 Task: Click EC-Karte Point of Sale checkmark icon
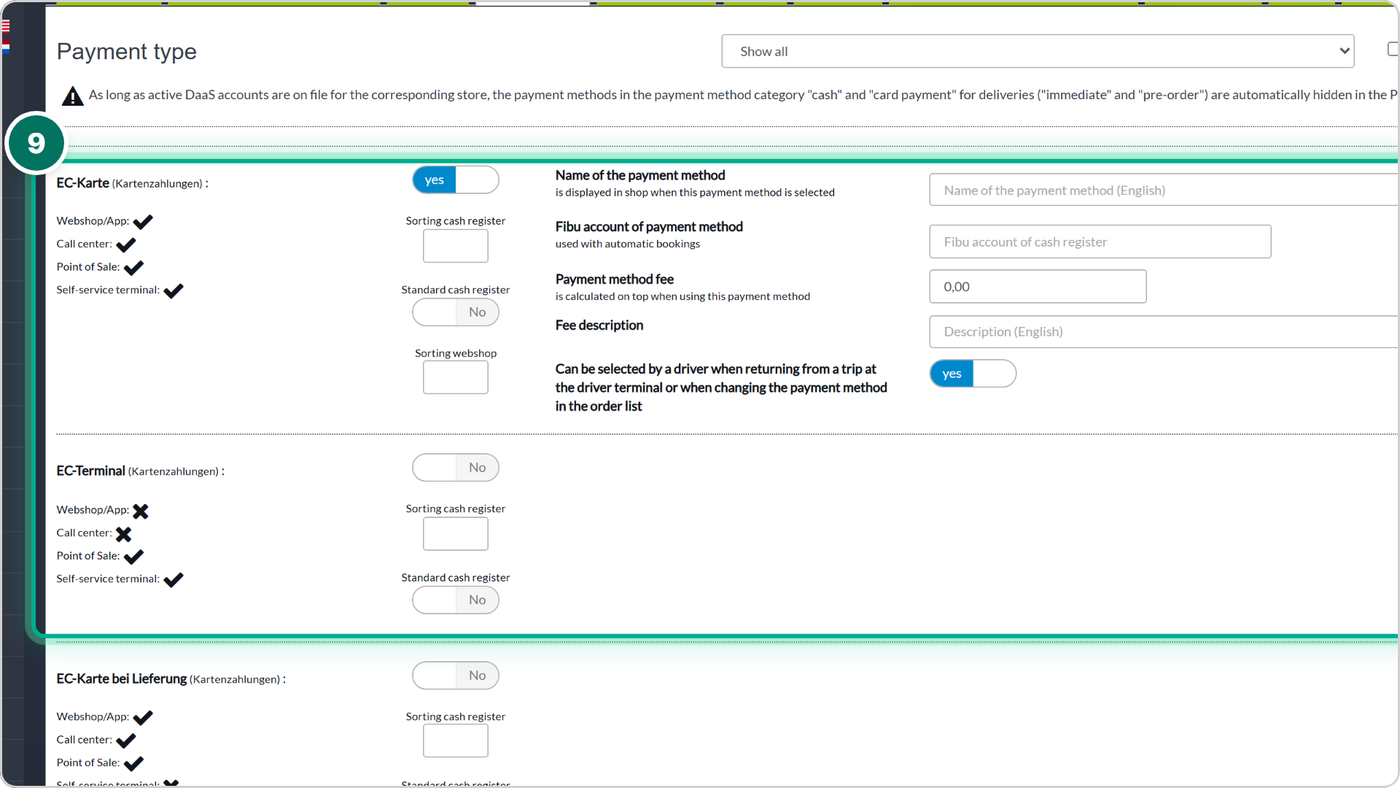[134, 267]
